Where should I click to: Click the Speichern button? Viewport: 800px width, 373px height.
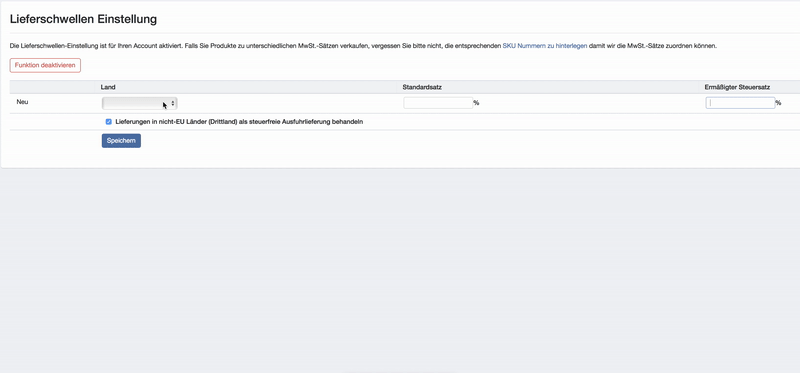(x=121, y=141)
